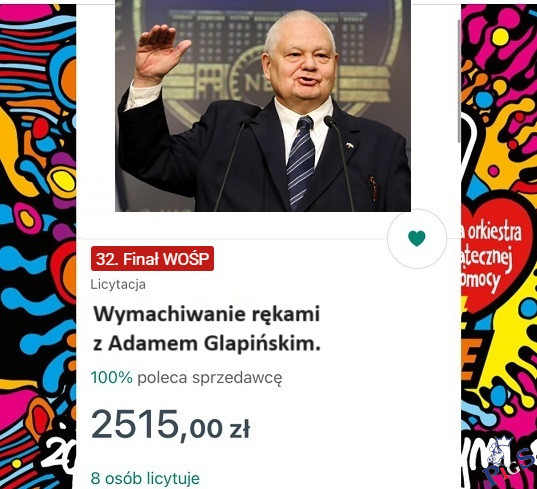Click the gray vertical scrollbar thumb
This screenshot has width=537, height=489.
[460, 80]
